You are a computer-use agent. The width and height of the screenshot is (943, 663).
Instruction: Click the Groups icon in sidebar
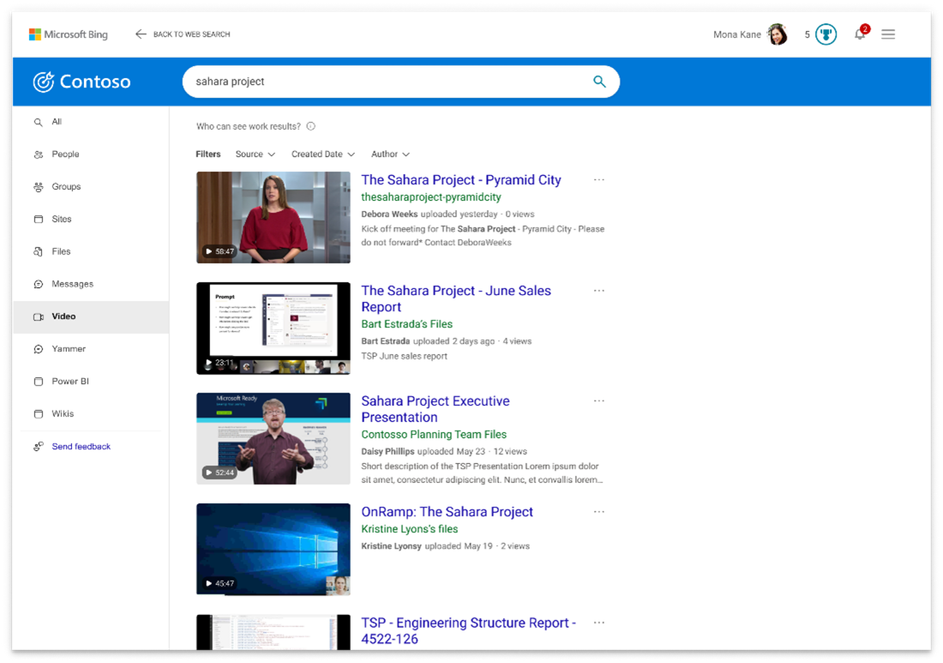click(x=38, y=187)
